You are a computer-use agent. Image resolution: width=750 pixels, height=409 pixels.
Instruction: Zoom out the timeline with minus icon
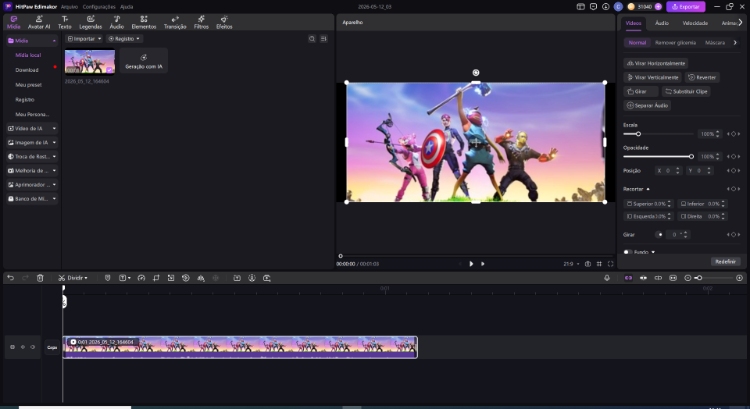pyautogui.click(x=688, y=278)
